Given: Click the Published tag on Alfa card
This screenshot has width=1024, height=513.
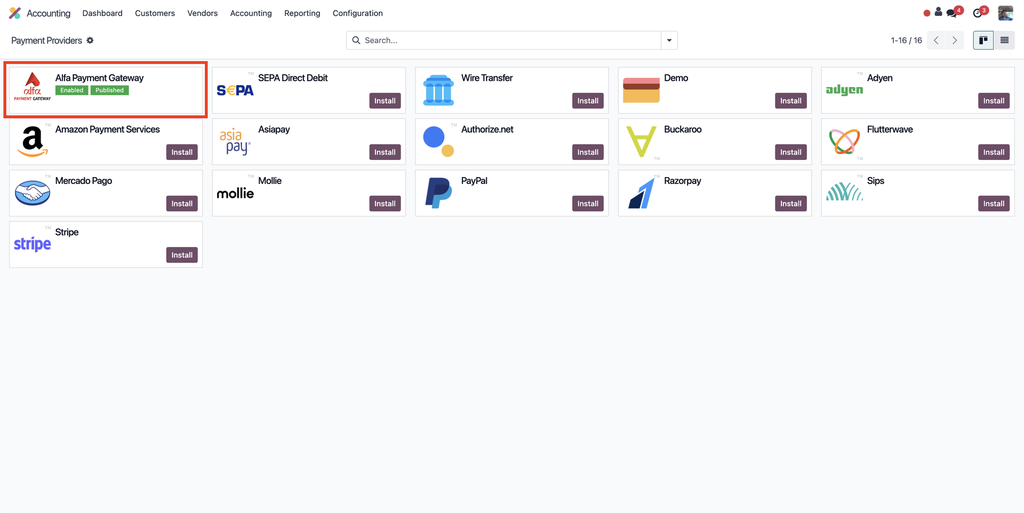Looking at the screenshot, I should [x=110, y=90].
